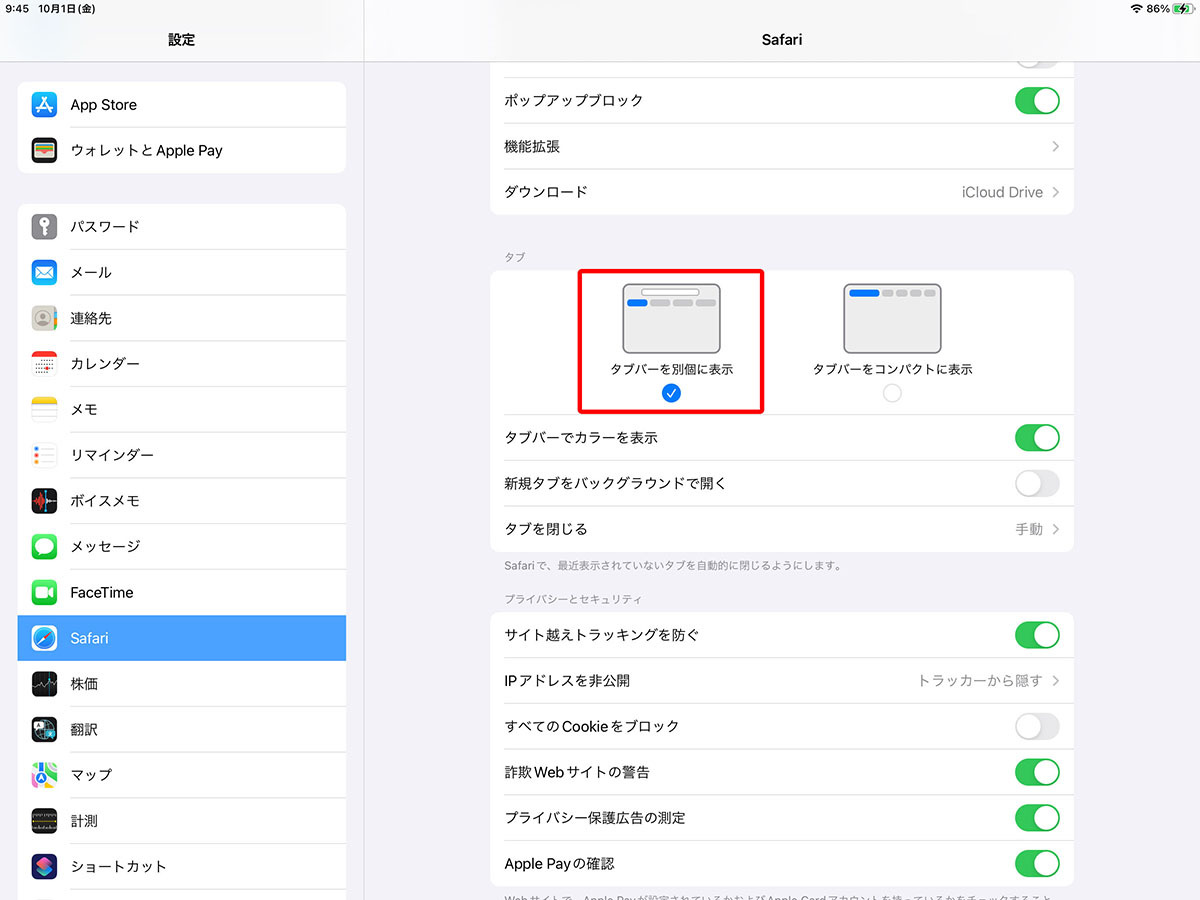Toggle 詐欺Webサイトの警告 switch
The height and width of the screenshot is (900, 1200).
point(1037,772)
